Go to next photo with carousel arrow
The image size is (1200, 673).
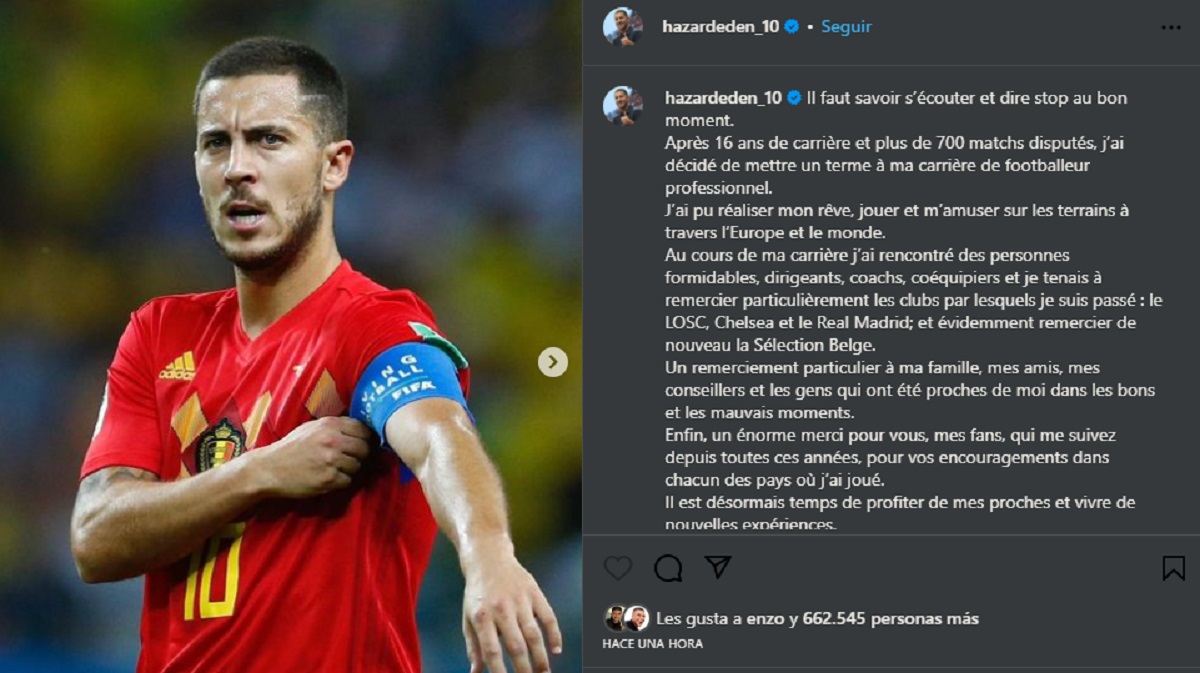point(553,362)
